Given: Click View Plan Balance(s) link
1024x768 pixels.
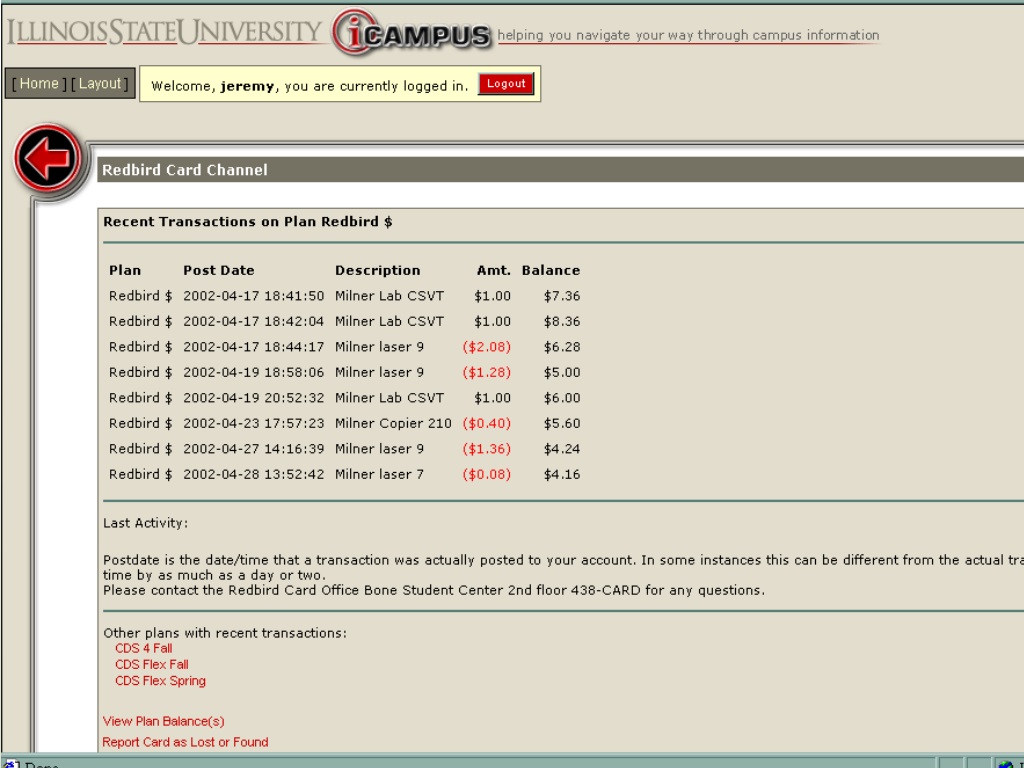Looking at the screenshot, I should tap(163, 722).
